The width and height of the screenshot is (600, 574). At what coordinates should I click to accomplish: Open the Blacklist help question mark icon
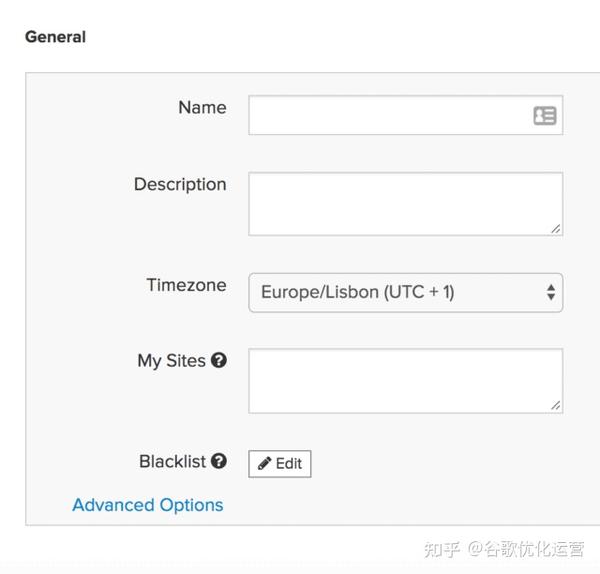tap(219, 461)
